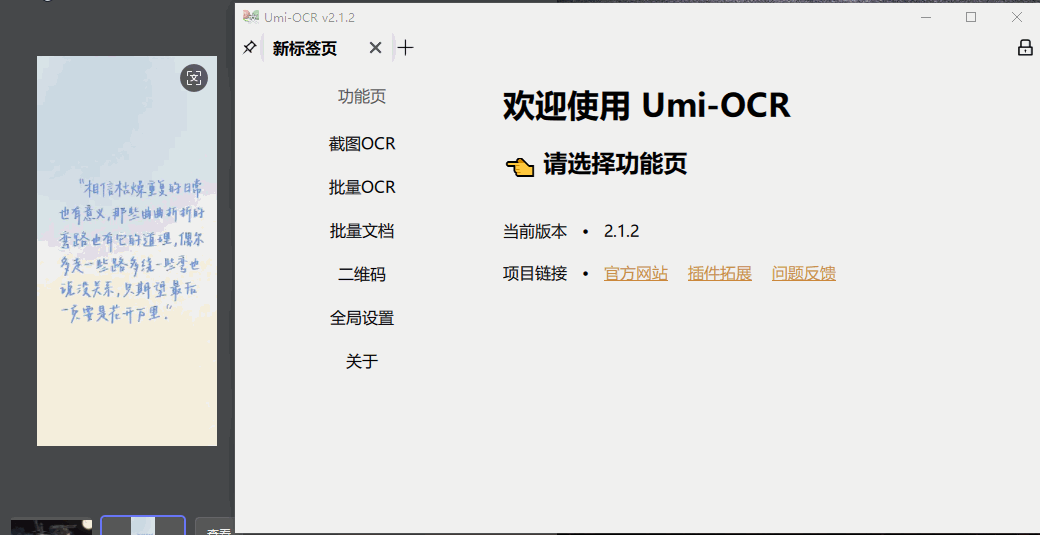Click the 功能页 heading
This screenshot has height=535, width=1040.
click(362, 97)
